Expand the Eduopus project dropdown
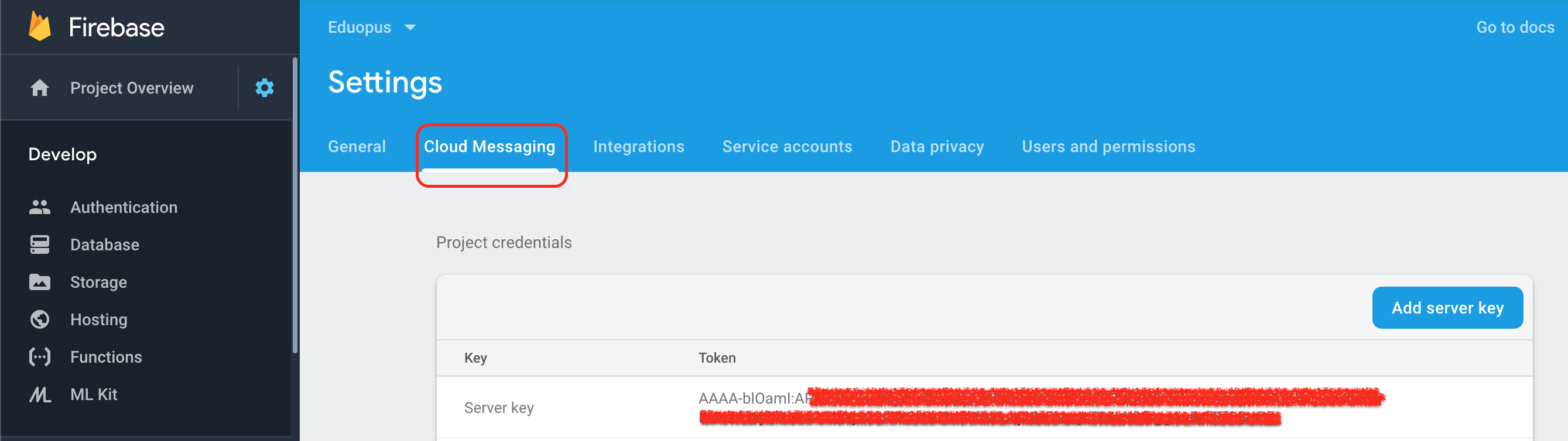 [x=410, y=27]
